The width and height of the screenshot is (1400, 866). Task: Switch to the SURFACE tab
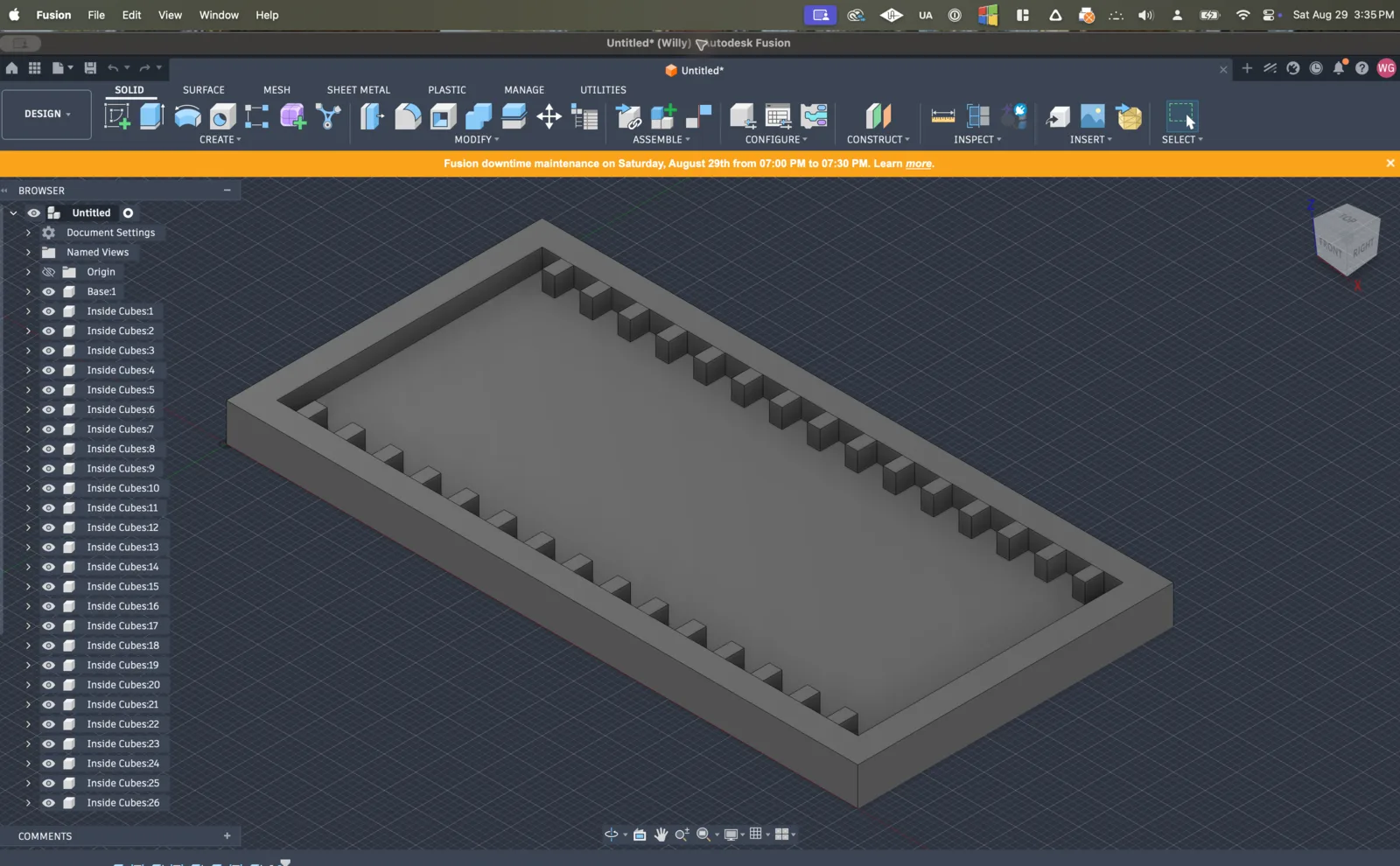point(204,90)
